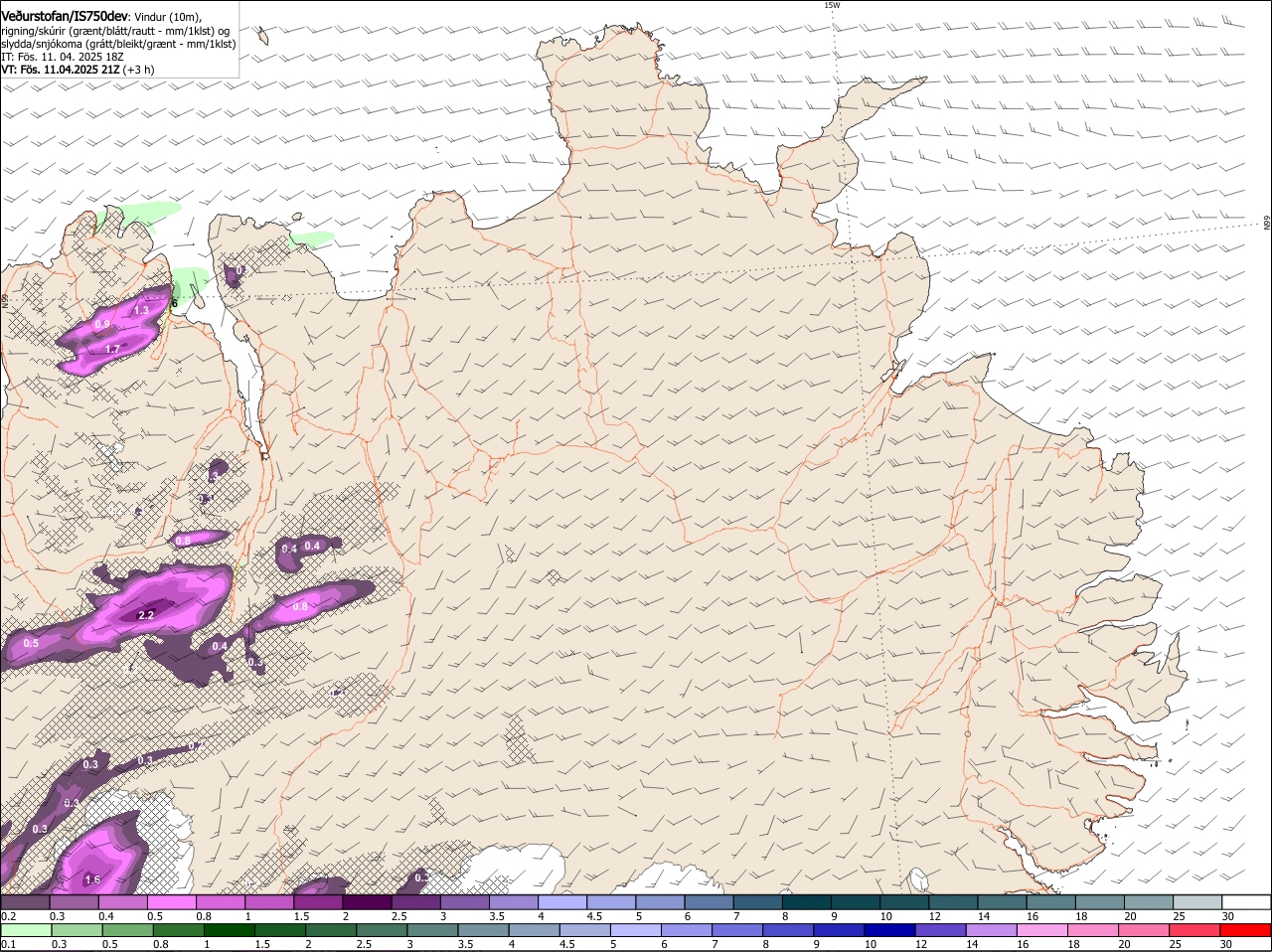Select the 18 swatch in lower legend
The image size is (1272, 952).
(1092, 931)
